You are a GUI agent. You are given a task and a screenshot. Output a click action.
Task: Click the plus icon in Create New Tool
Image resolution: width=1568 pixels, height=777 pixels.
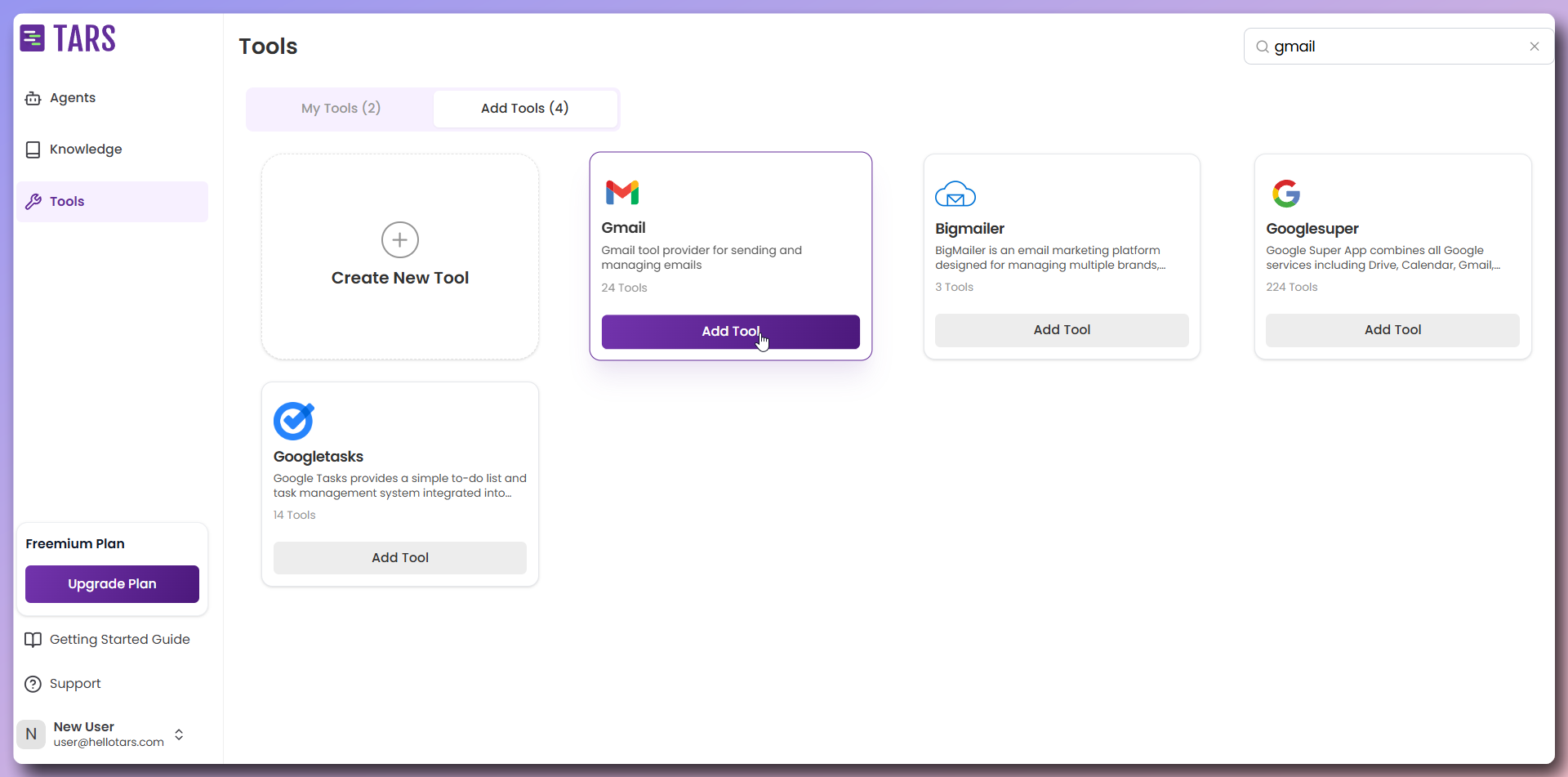[x=399, y=239]
